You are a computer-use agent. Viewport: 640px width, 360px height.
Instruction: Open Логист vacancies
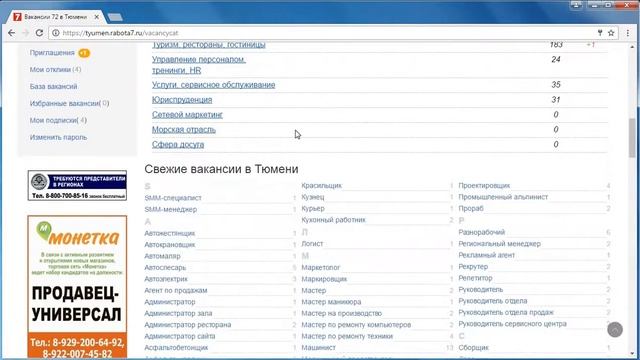(312, 244)
